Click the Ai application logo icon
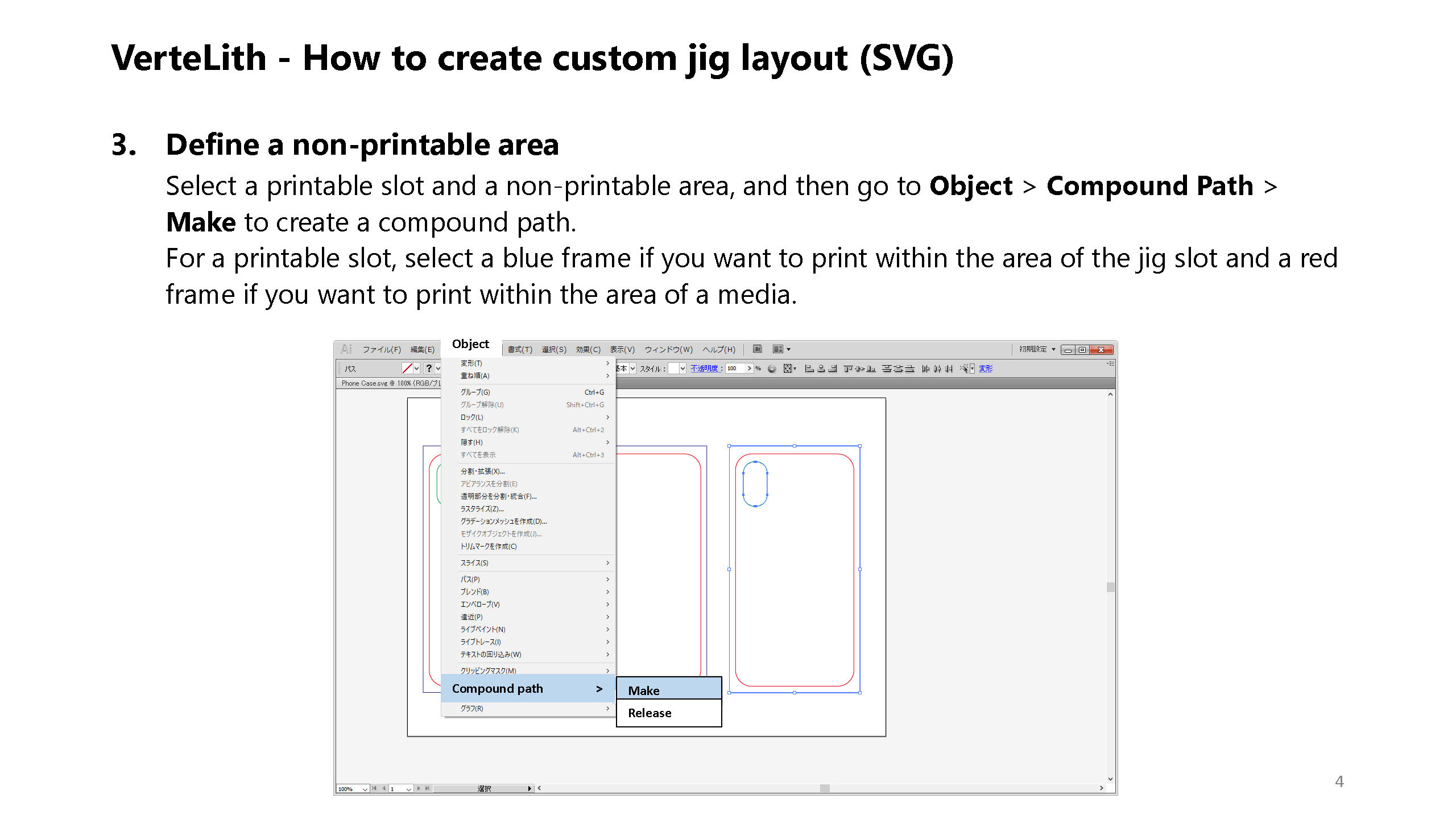 click(x=346, y=349)
